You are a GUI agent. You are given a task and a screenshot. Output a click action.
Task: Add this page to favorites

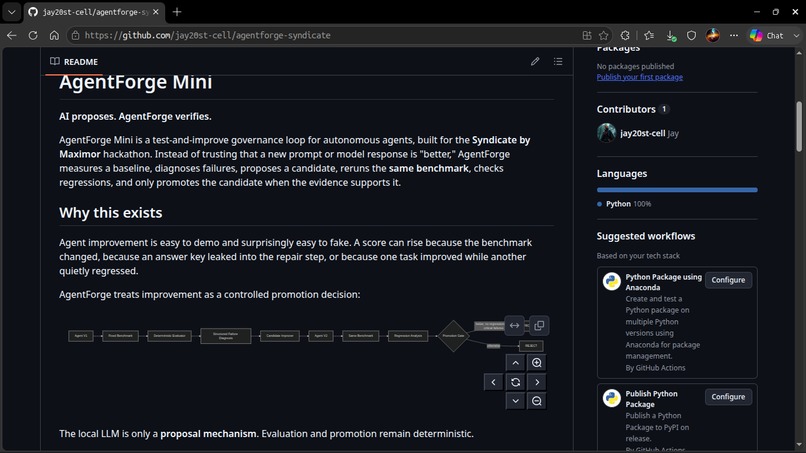(603, 35)
